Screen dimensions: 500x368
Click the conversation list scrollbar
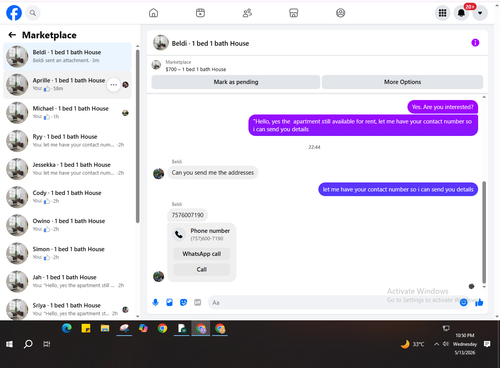coord(138,136)
